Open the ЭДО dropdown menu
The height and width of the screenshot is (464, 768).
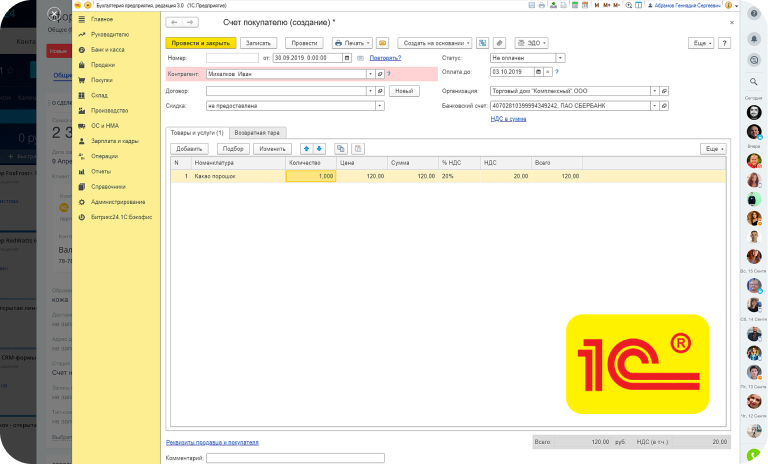(532, 43)
